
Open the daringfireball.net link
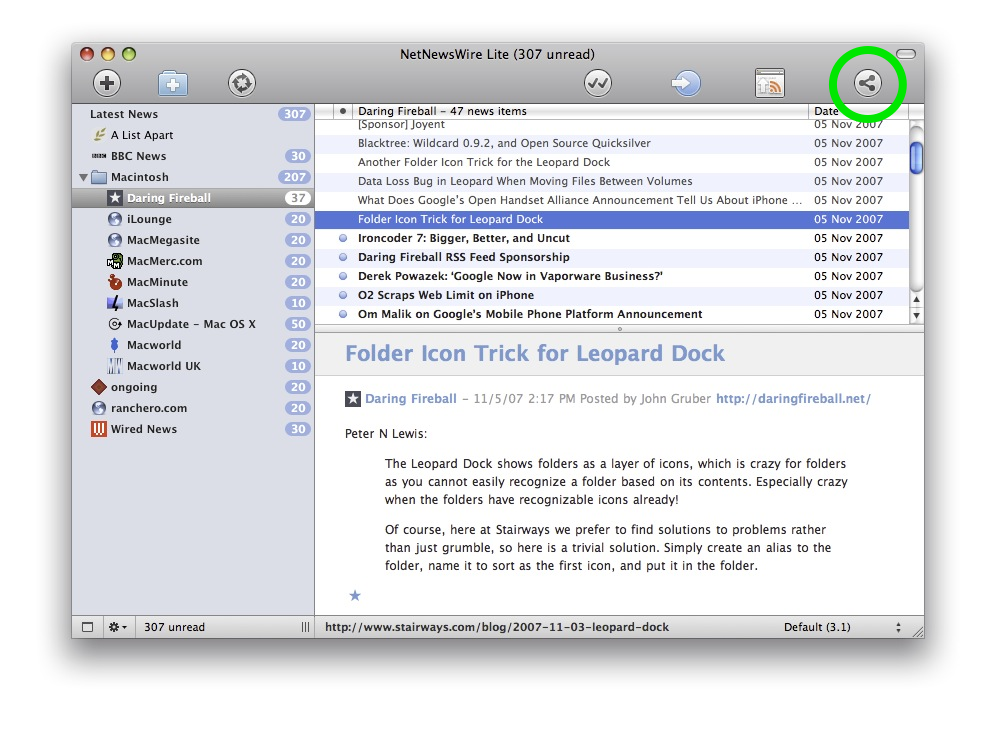tap(793, 399)
